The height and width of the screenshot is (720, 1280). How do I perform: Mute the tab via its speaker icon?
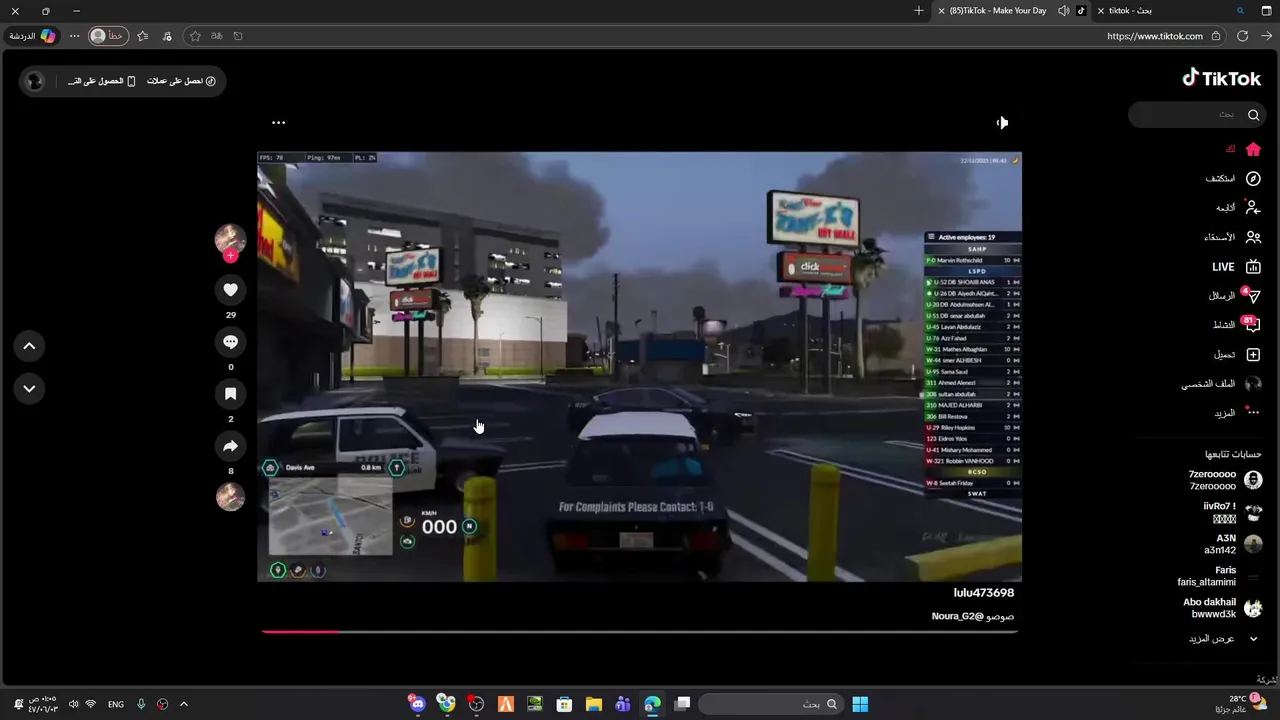coord(1063,11)
